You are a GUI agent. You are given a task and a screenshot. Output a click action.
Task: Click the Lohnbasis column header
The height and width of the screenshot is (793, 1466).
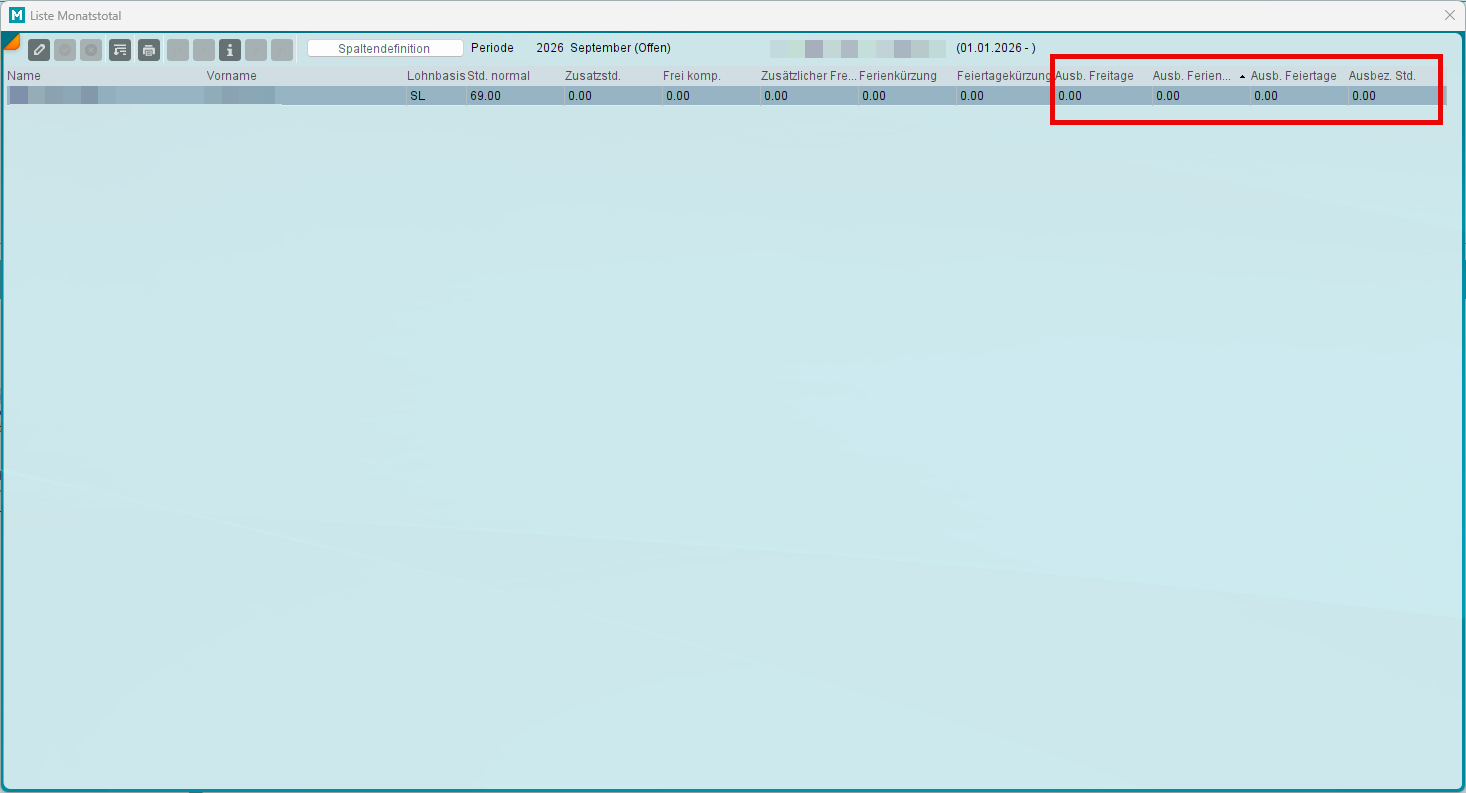[436, 76]
